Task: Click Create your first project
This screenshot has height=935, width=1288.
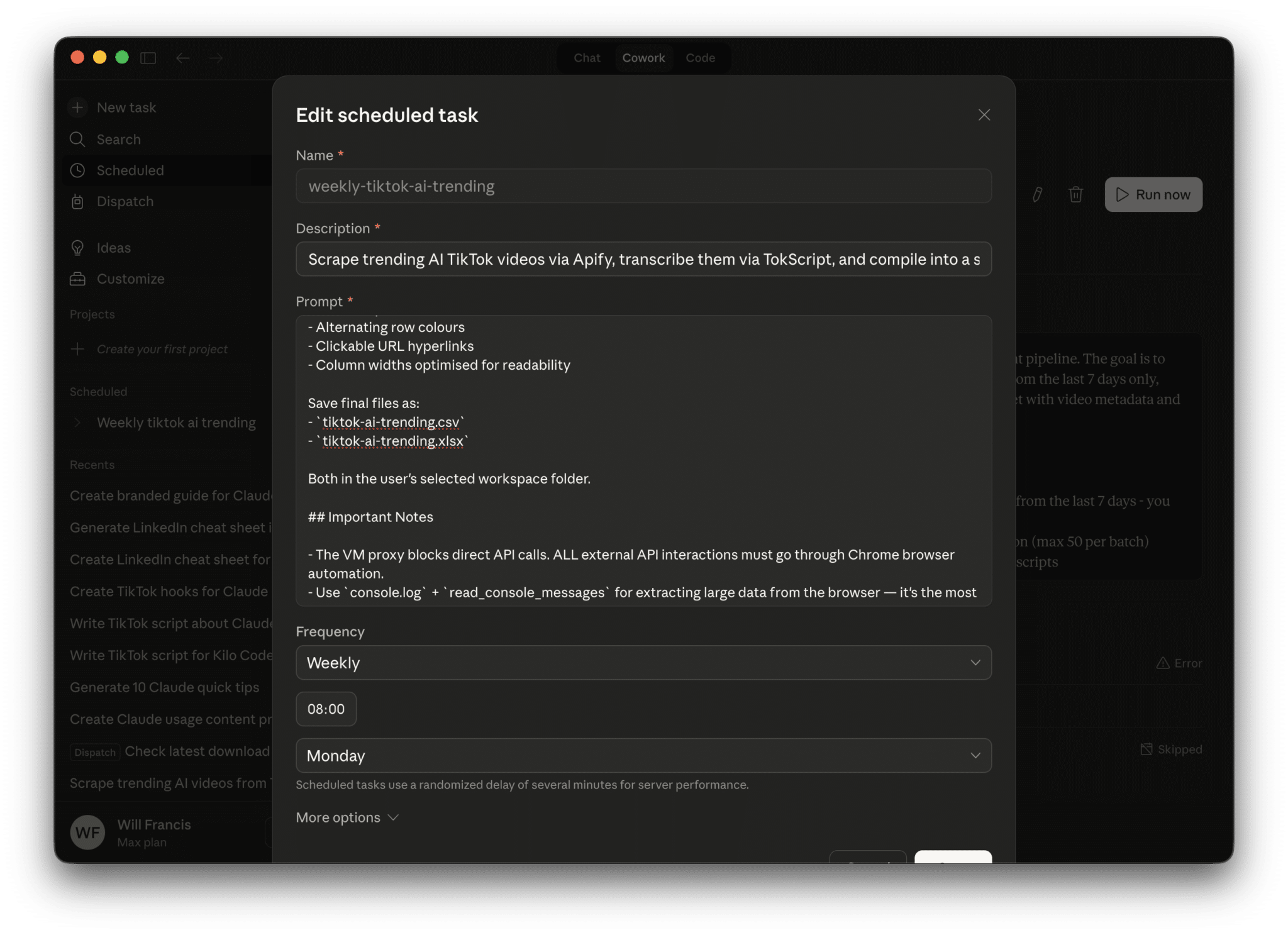Action: click(162, 349)
